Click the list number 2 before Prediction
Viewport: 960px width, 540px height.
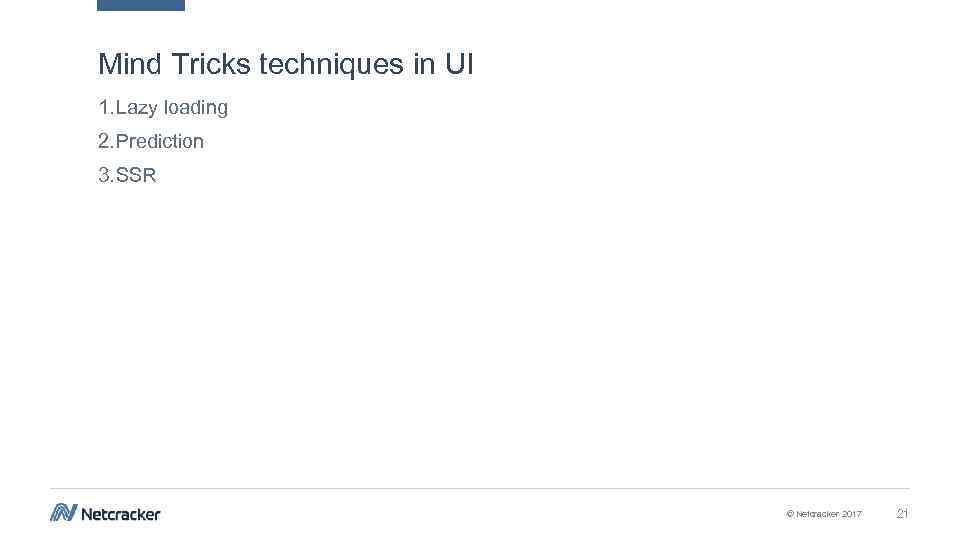point(104,141)
